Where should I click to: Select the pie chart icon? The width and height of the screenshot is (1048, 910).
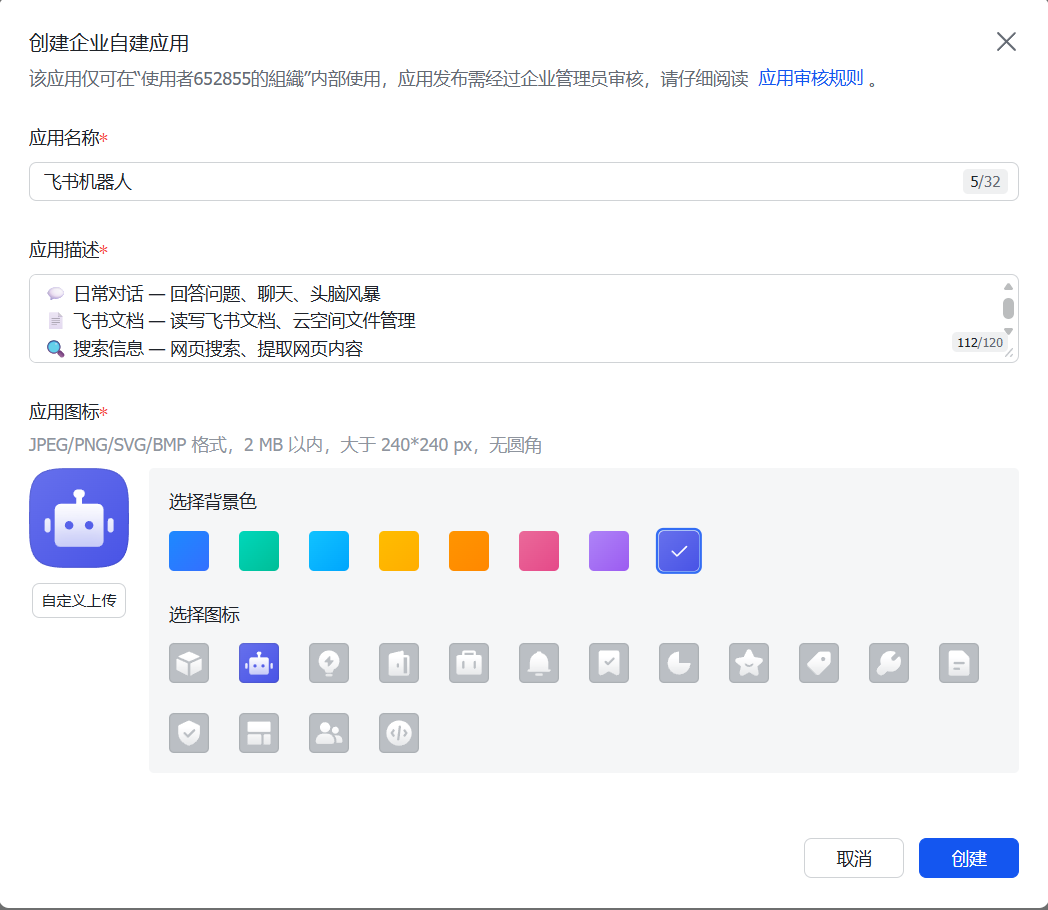coord(679,663)
